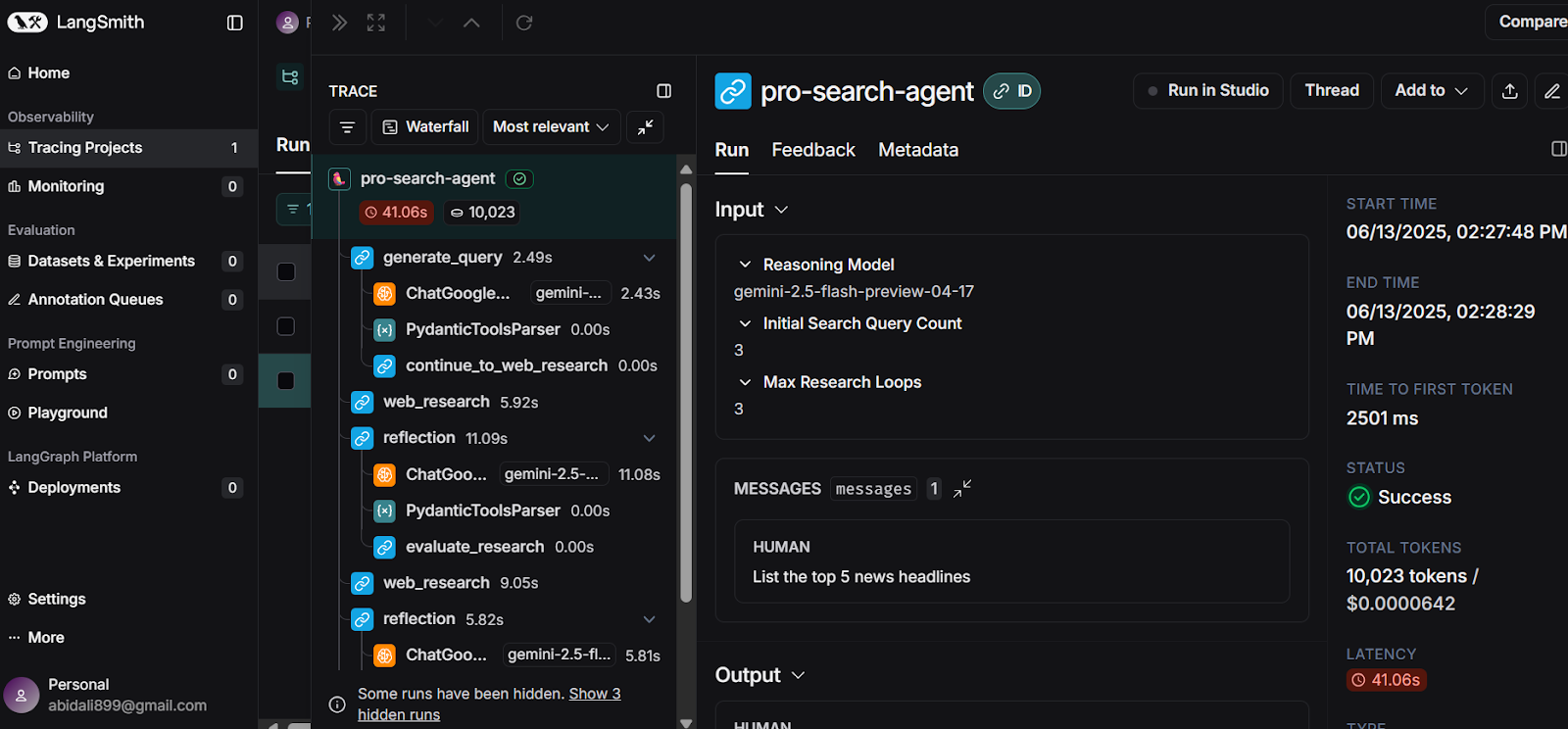Click the Run in Studio button
1568x729 pixels.
point(1208,91)
